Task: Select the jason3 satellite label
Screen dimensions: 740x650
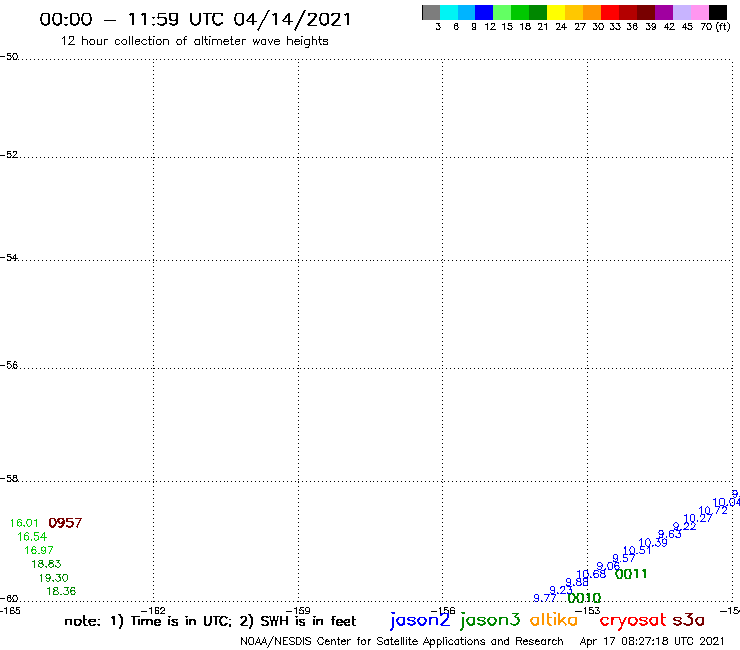Action: pos(490,620)
